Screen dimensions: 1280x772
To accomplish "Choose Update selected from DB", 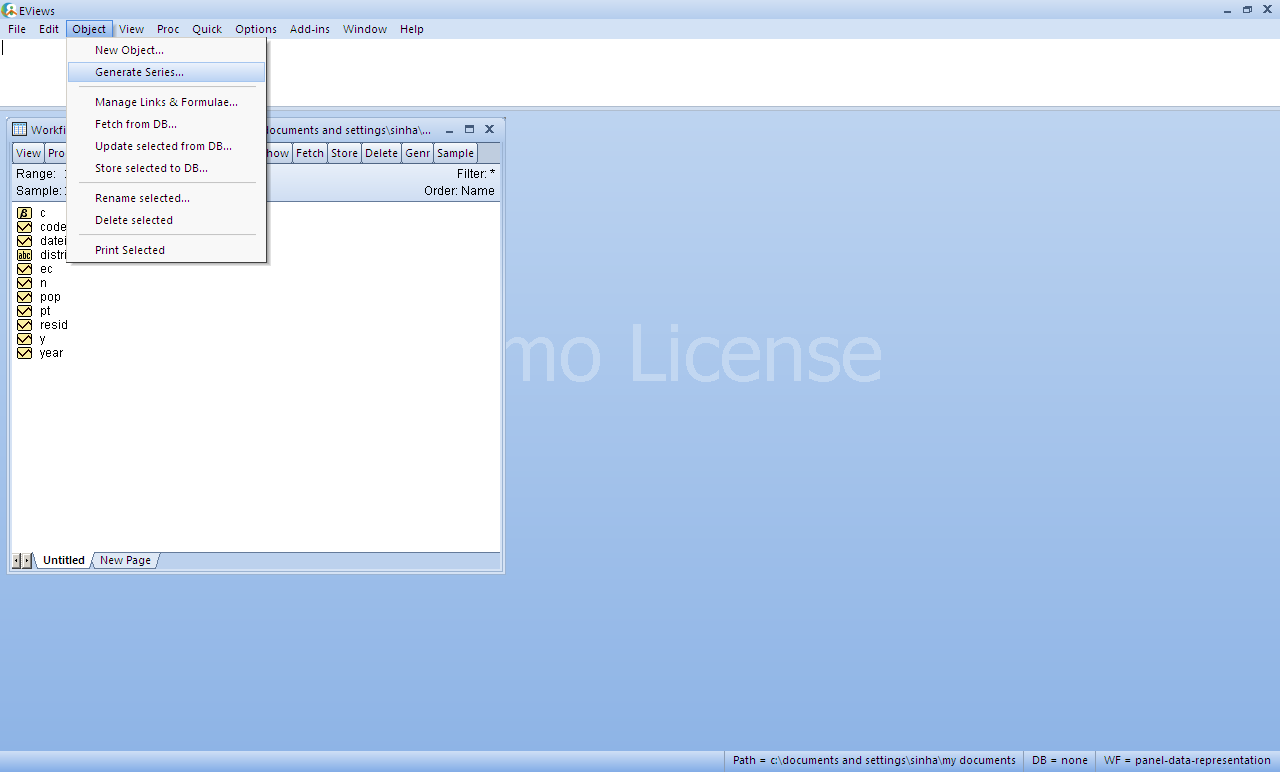I will click(x=166, y=146).
